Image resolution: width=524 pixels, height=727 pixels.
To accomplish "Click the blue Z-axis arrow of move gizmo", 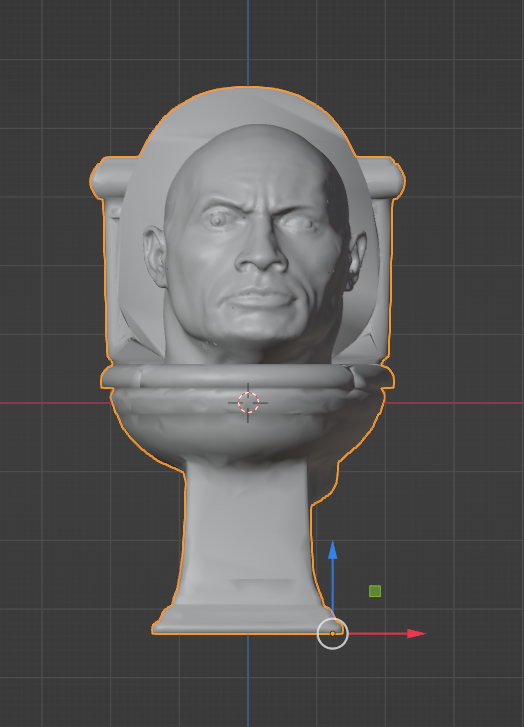I will [x=332, y=550].
